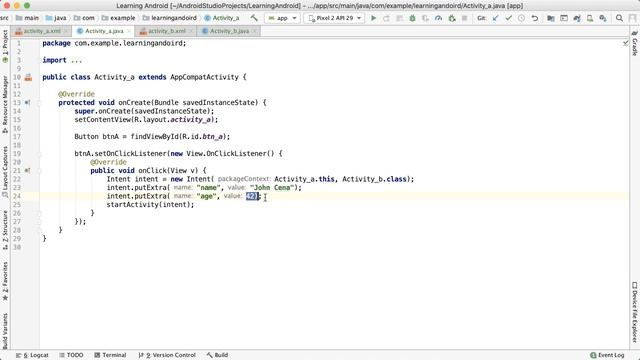Click Attach Debugger to Android Process icon
This screenshot has width=640, height=360.
(x=451, y=18)
